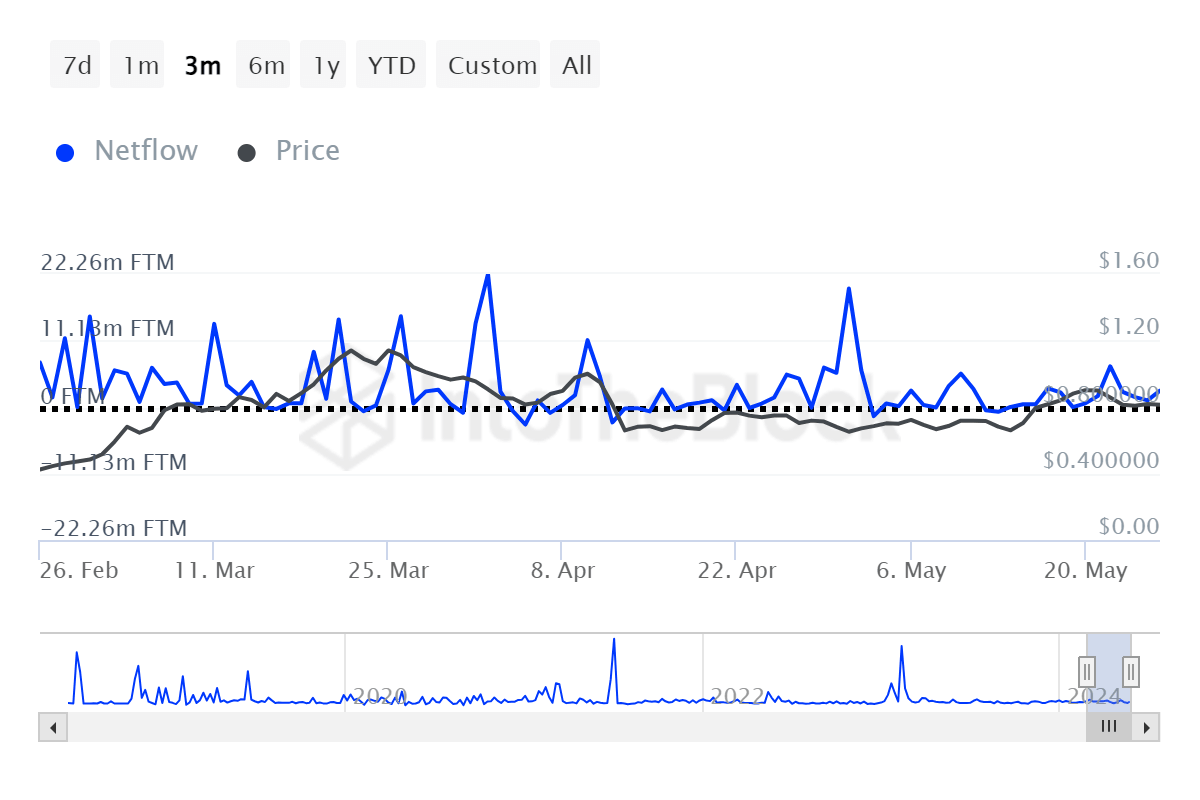Click the blue Netflow legend dot

pyautogui.click(x=66, y=153)
